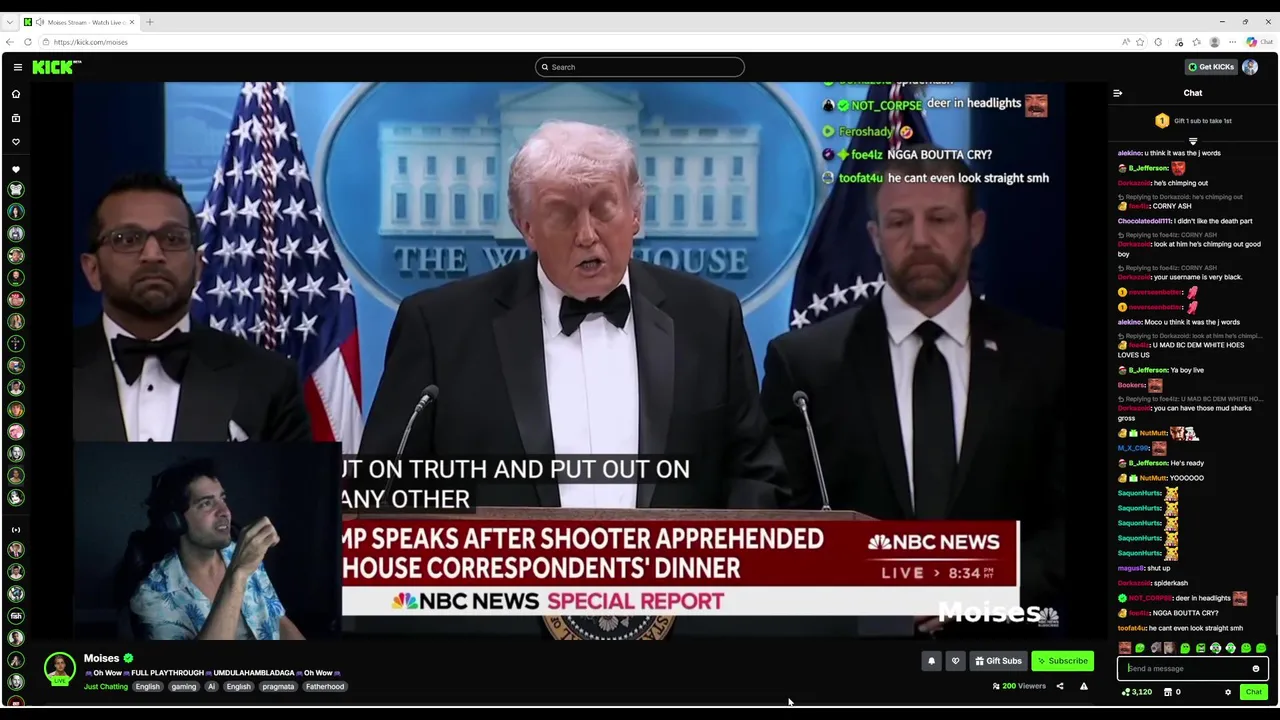Follow the channel with heart button
The height and width of the screenshot is (720, 1280).
tap(955, 661)
